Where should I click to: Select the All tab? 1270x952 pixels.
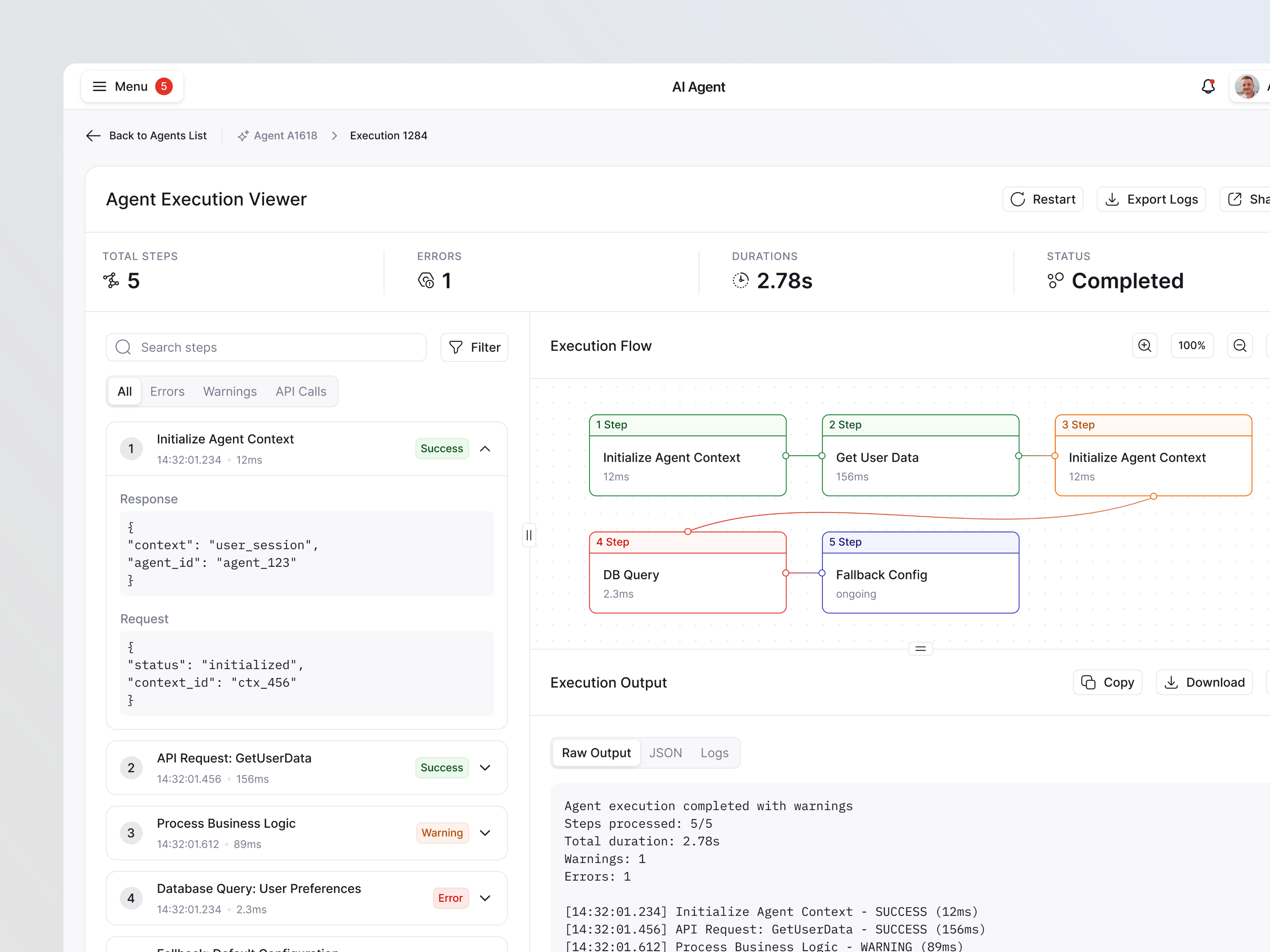coord(125,391)
